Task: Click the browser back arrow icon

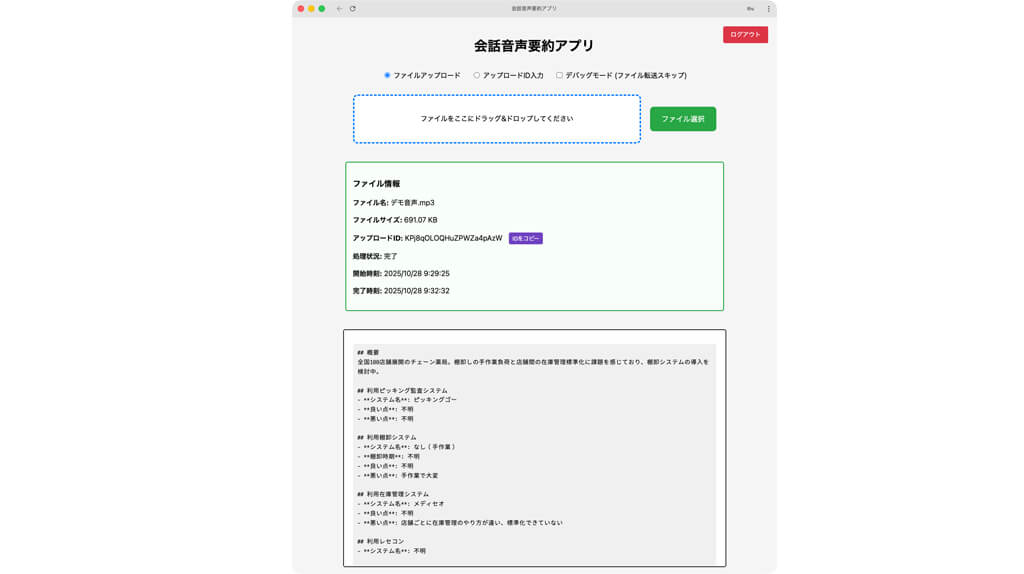Action: click(x=339, y=8)
